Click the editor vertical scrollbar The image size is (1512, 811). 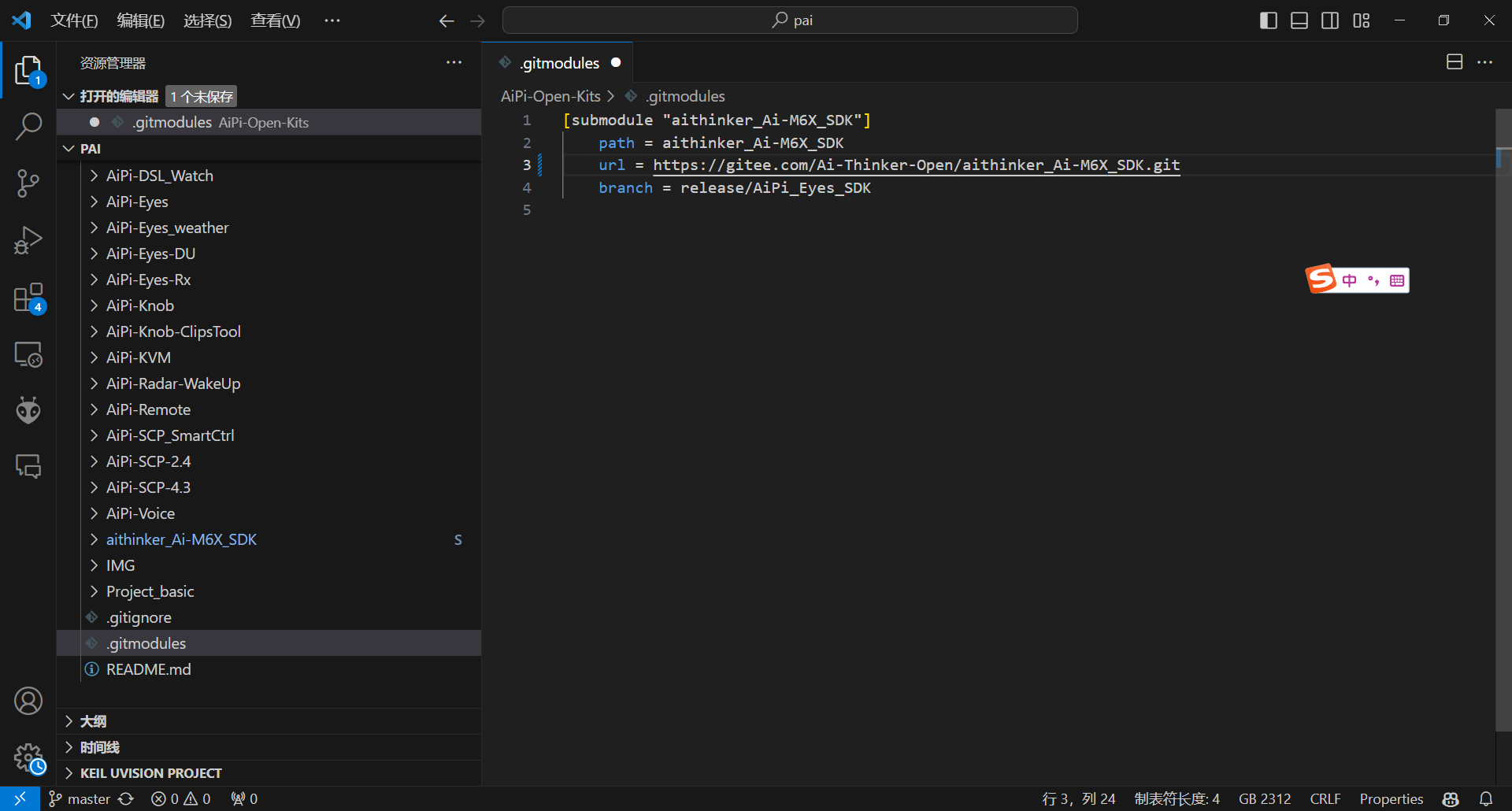1503,419
